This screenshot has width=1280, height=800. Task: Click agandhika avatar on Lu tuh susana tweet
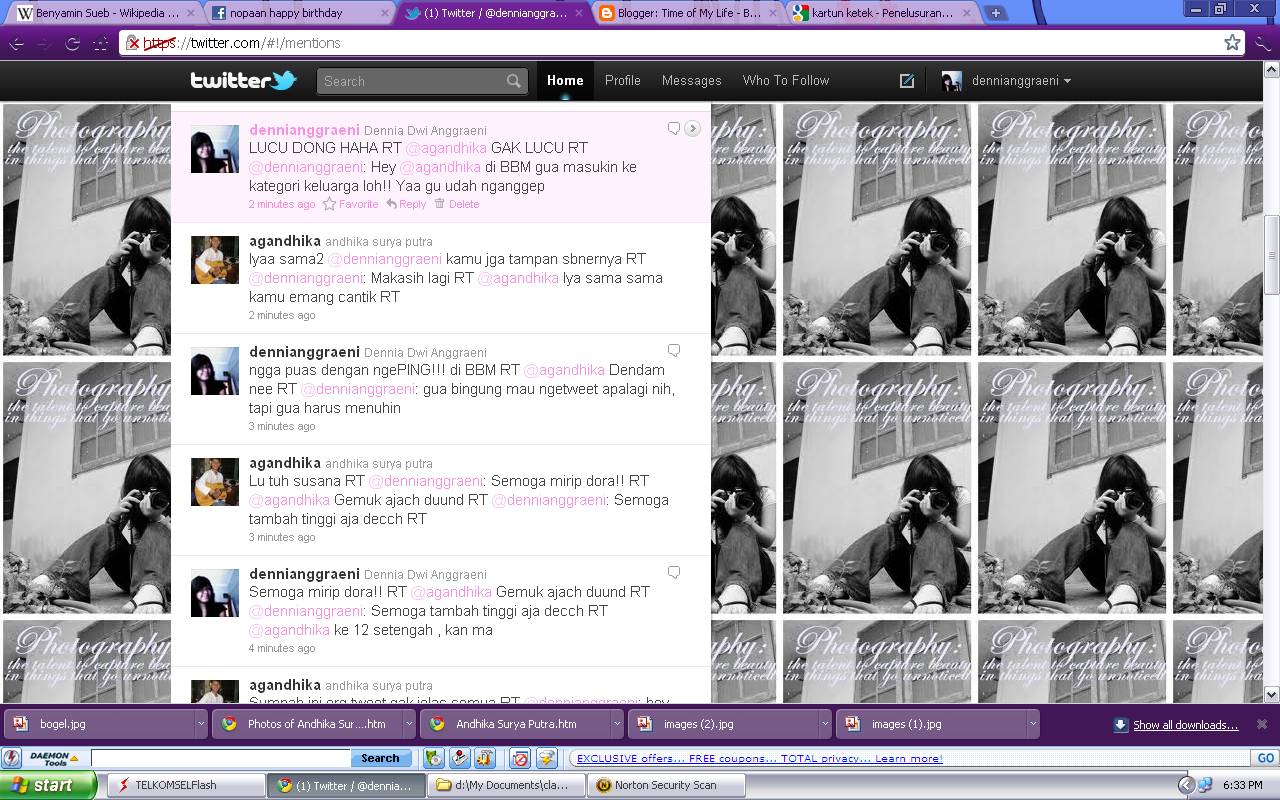click(x=214, y=482)
